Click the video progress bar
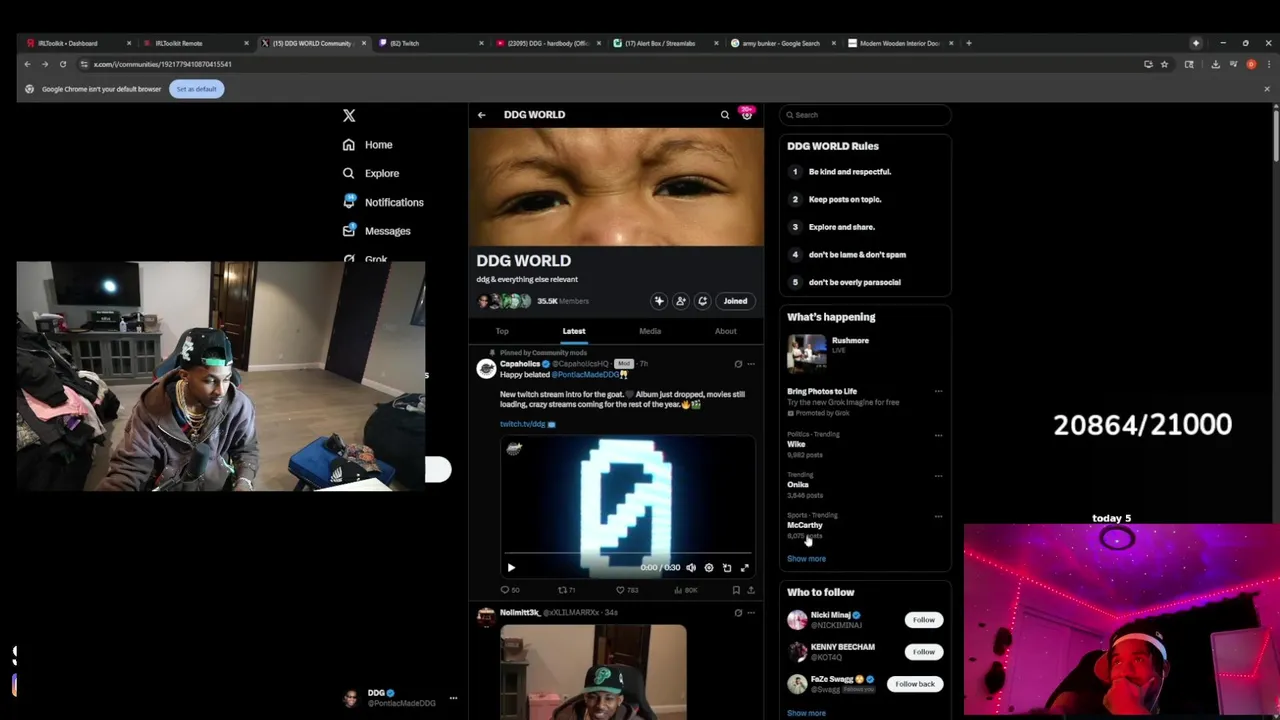The image size is (1280, 720). coord(628,553)
